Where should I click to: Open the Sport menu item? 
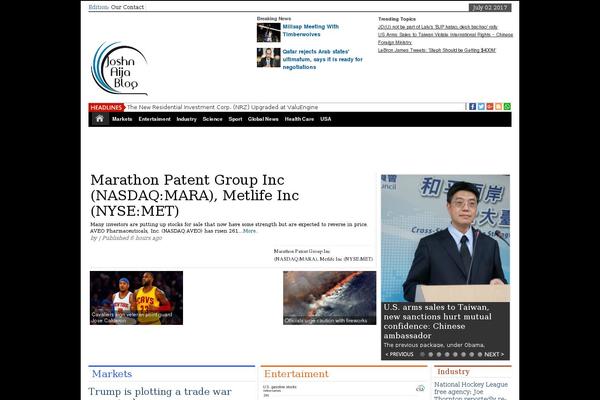pos(235,119)
